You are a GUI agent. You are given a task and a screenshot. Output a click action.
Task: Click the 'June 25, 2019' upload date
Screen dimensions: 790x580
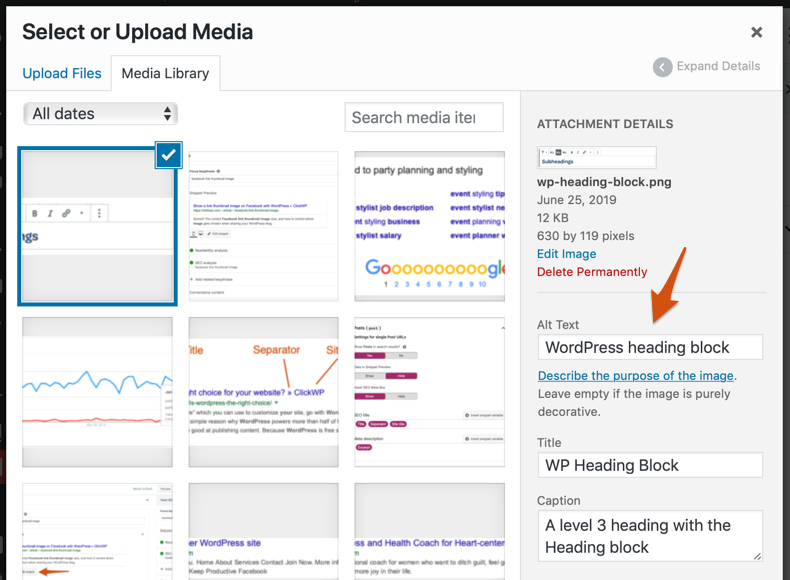coord(576,200)
